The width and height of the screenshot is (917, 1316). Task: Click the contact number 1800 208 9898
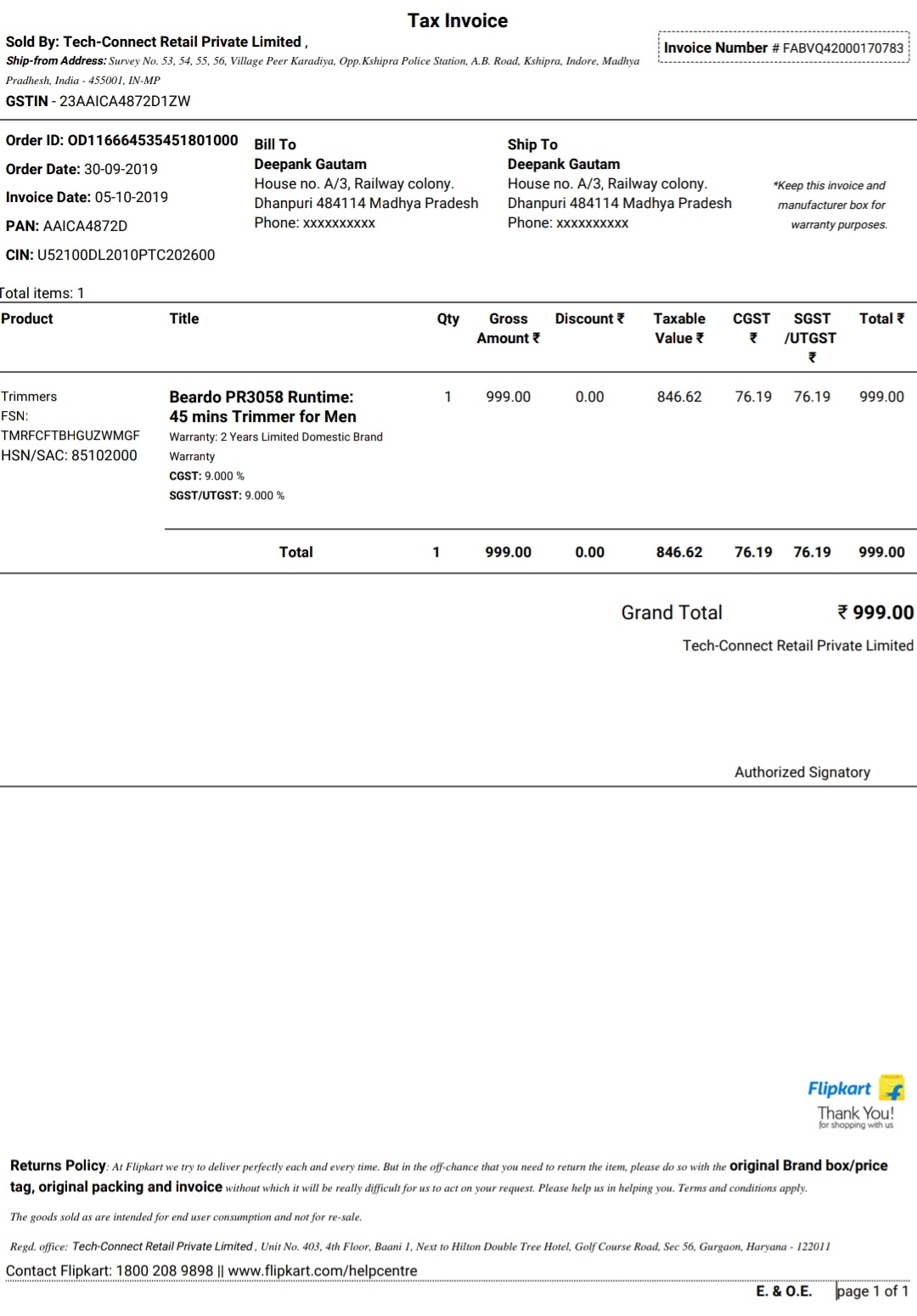(165, 1271)
